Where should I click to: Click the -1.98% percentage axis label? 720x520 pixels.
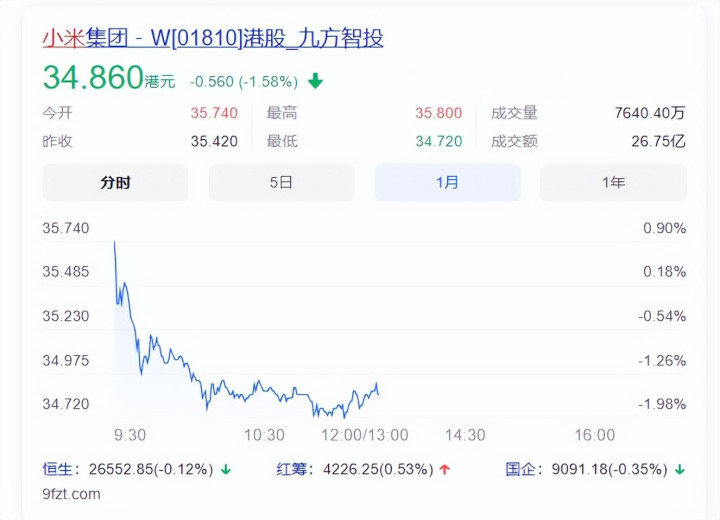[x=662, y=404]
